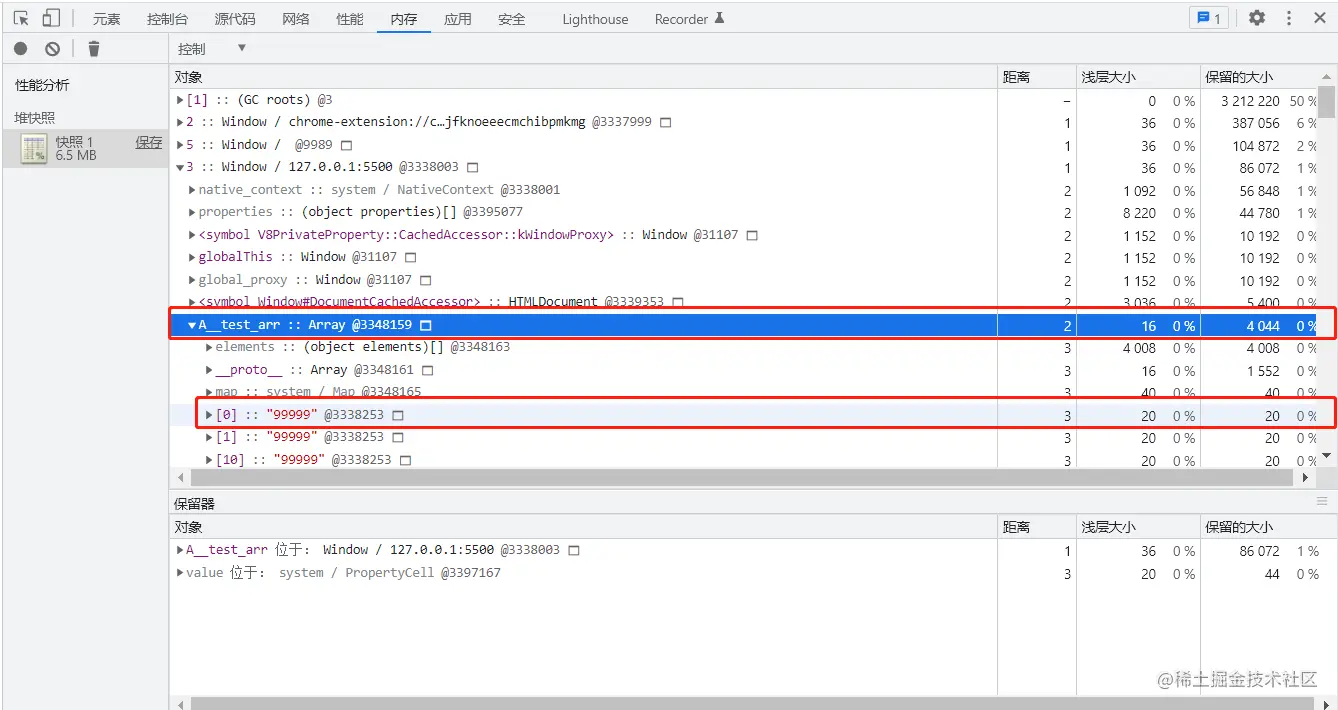Screen dimensions: 1338x710
Task: Toggle device toolbar icon
Action: (51, 18)
